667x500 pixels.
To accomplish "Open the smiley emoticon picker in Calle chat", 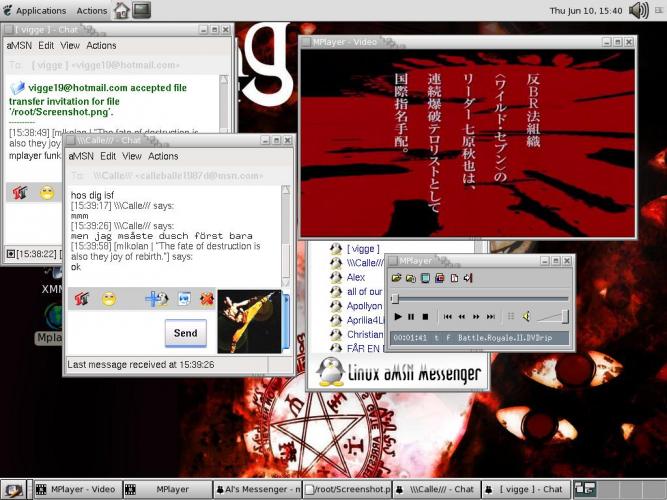I will coord(109,298).
